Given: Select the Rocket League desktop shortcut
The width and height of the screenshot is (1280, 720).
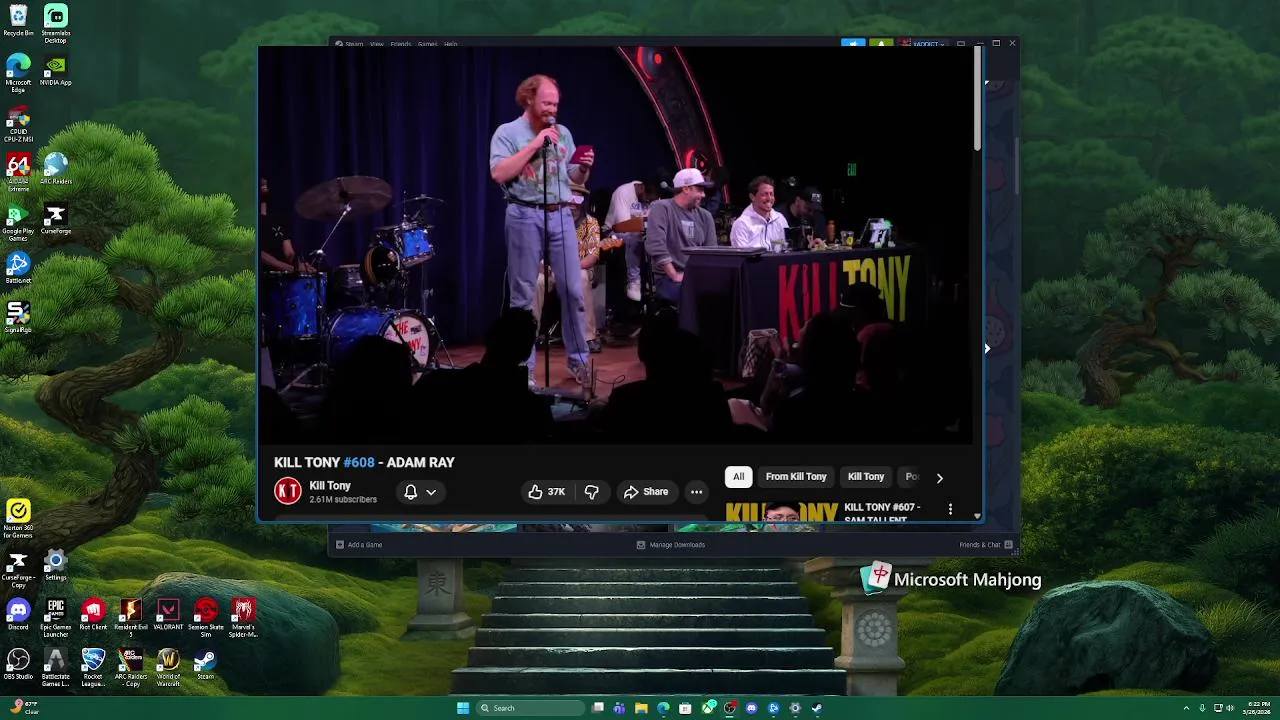Looking at the screenshot, I should (x=93, y=667).
